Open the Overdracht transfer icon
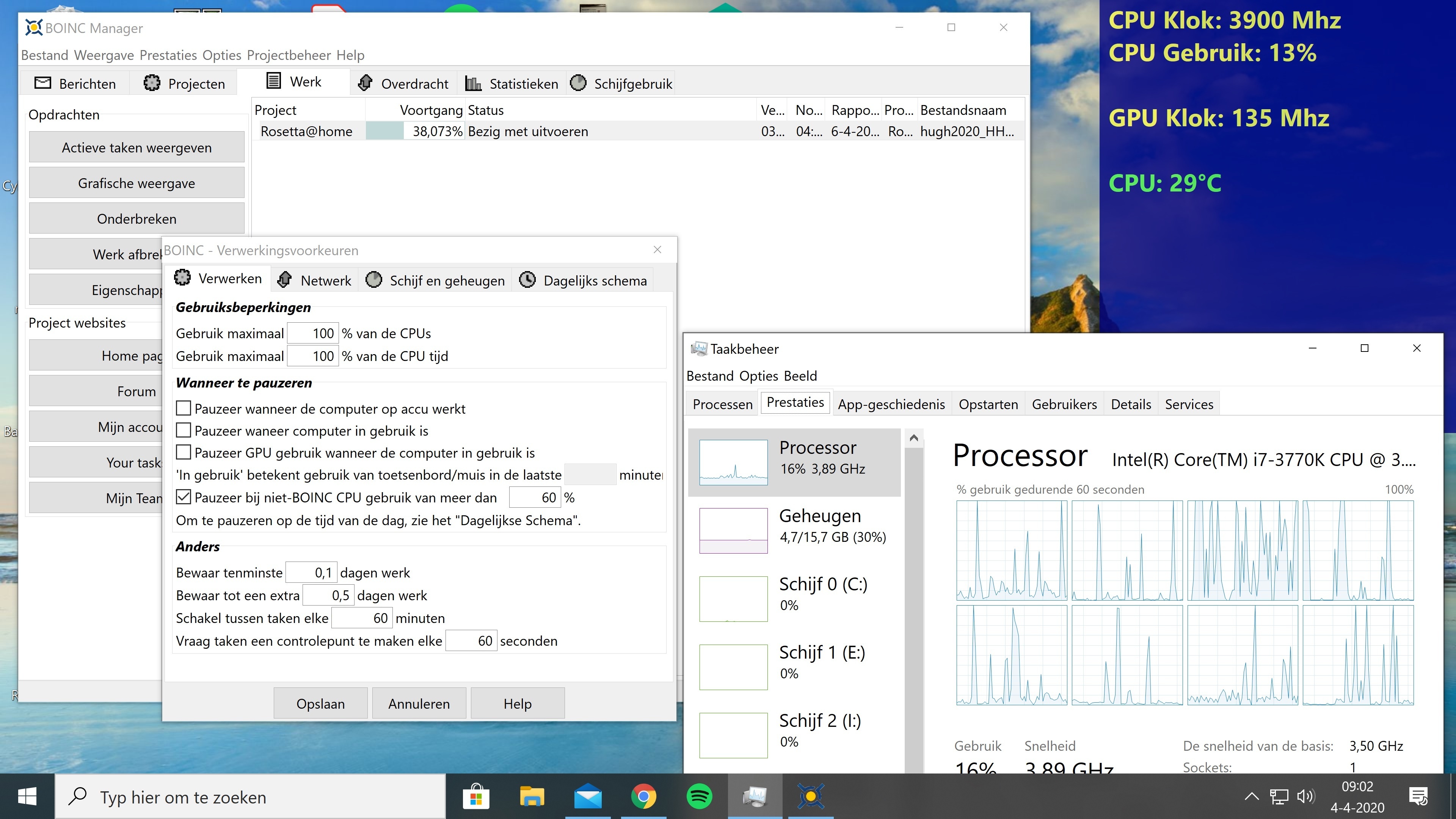The height and width of the screenshot is (819, 1456). click(x=365, y=83)
